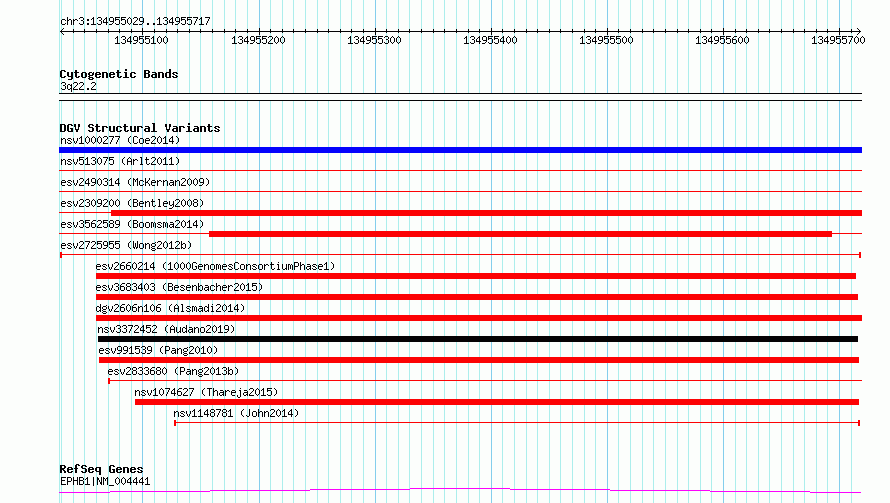Viewport: 890px width, 503px height.
Task: Click the nsv1000277 (Coe2014) label
Action: [x=120, y=140]
